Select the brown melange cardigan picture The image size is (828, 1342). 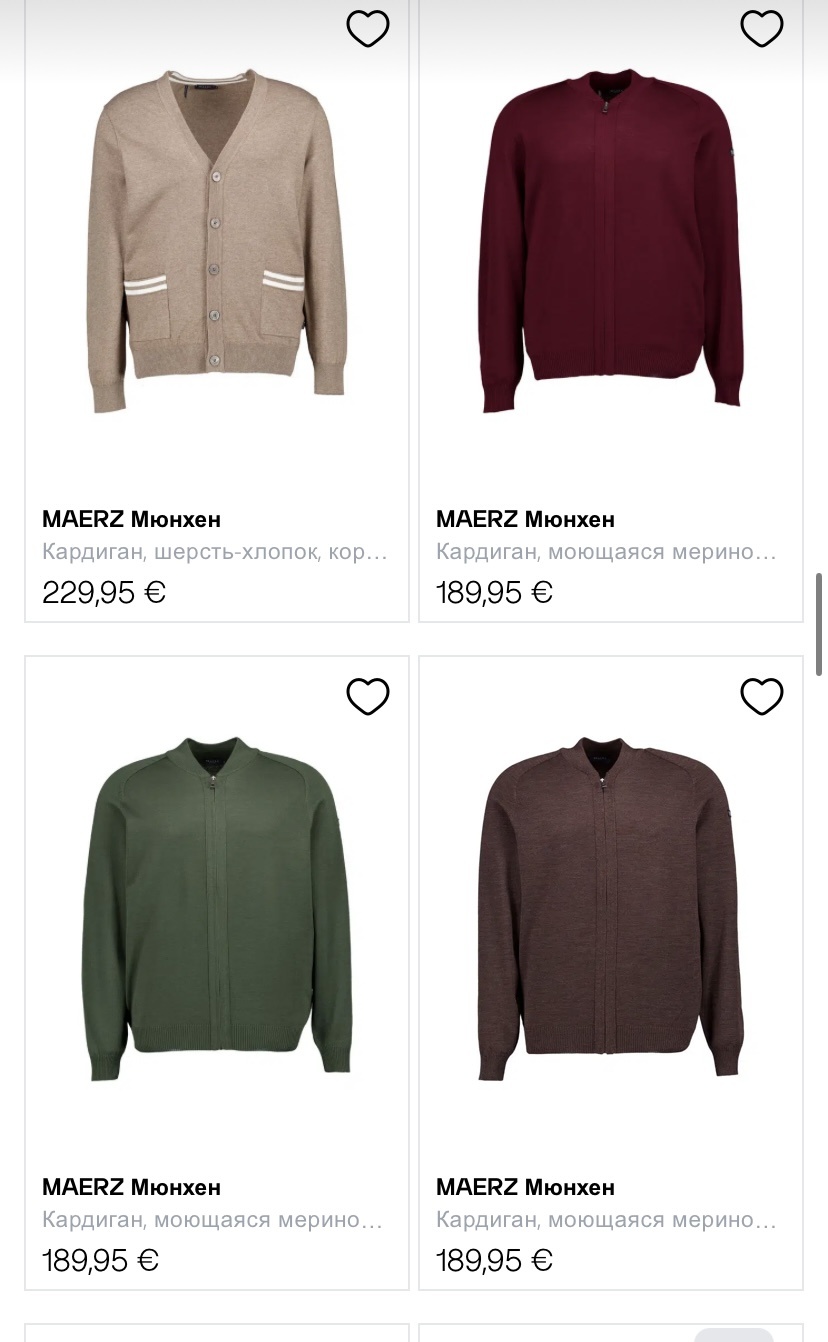[611, 908]
